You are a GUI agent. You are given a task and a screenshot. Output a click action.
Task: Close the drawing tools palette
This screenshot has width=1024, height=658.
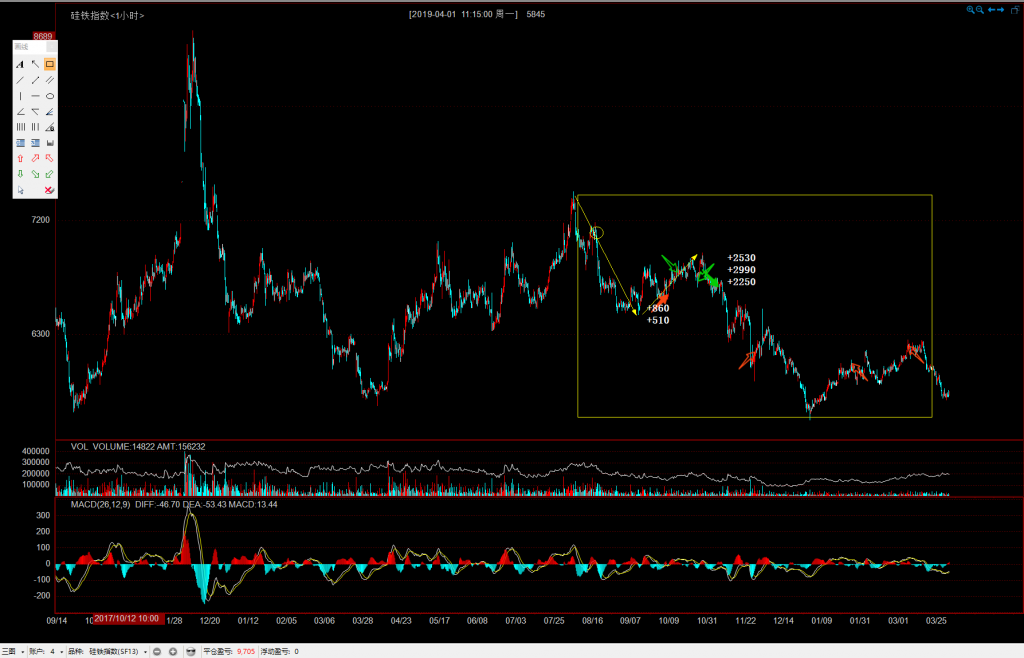(x=53, y=46)
